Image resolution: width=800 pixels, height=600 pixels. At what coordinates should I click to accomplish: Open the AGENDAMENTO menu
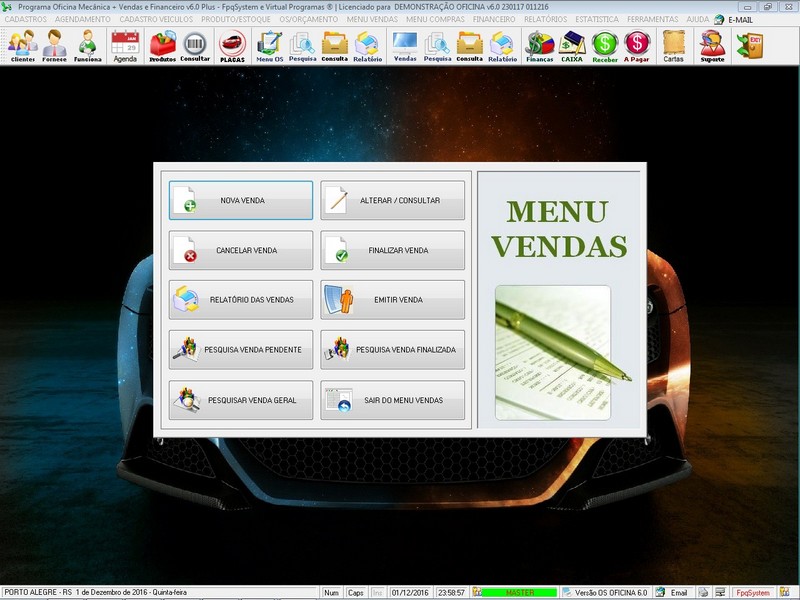[x=83, y=19]
